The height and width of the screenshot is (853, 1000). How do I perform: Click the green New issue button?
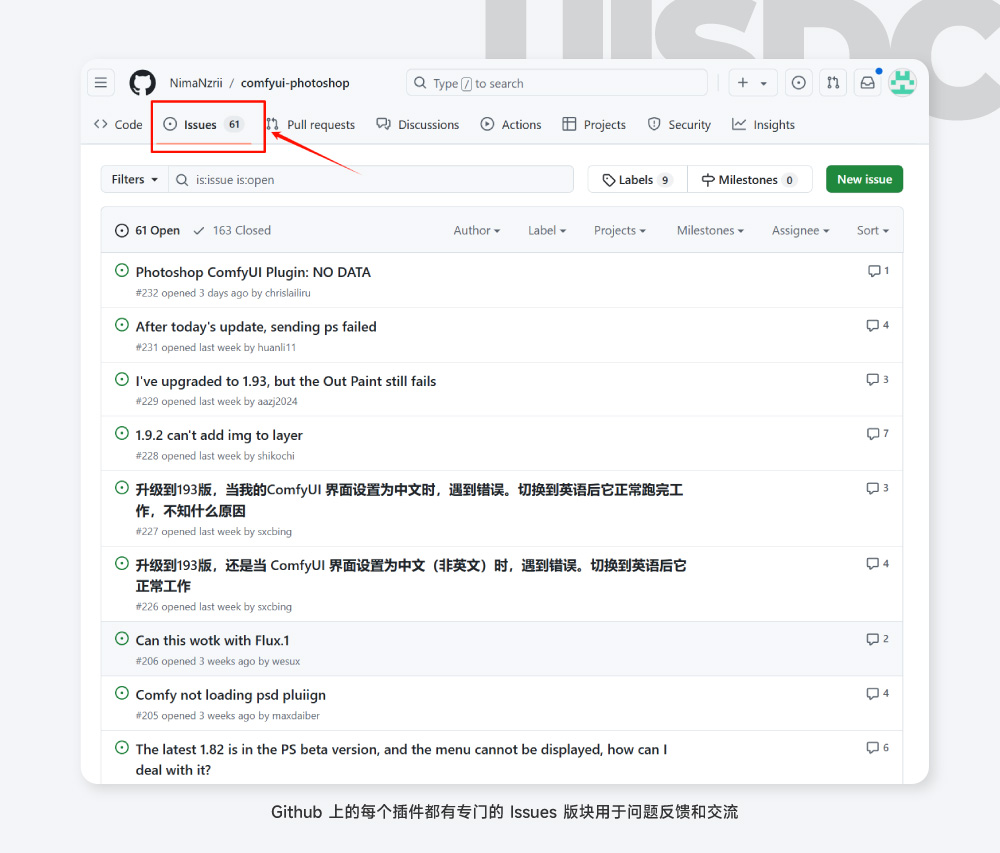tap(864, 179)
